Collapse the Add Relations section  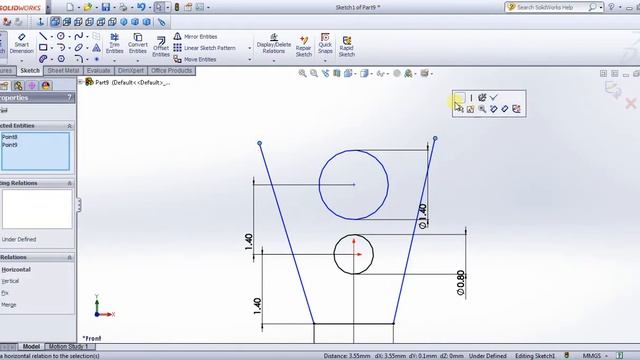(69, 258)
